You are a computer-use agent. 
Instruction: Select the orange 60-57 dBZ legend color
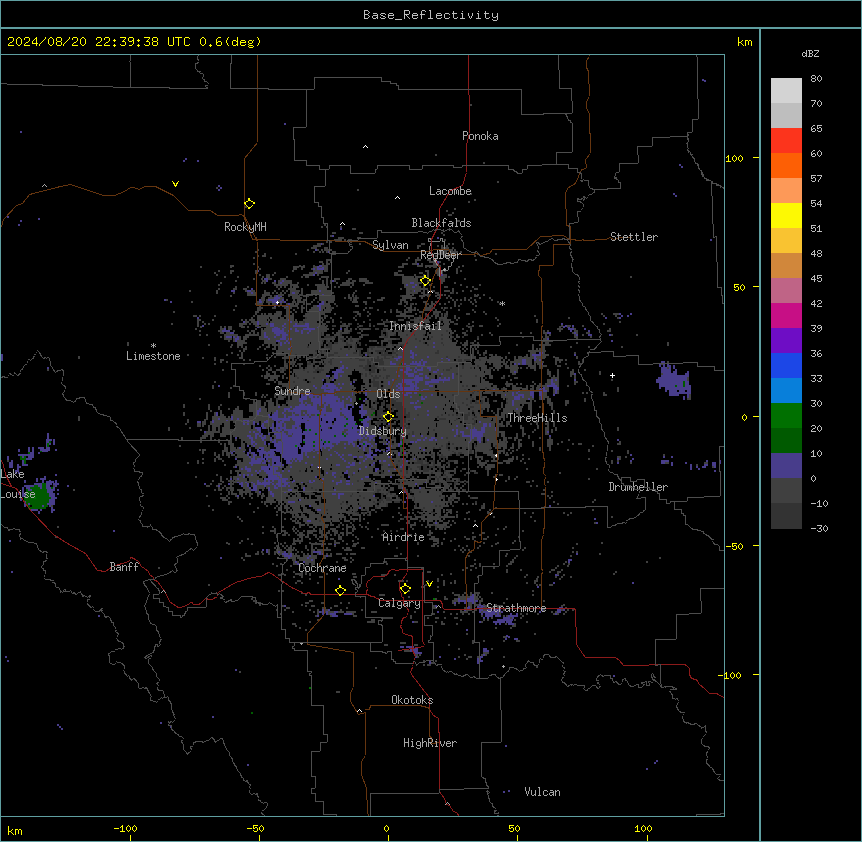click(786, 165)
